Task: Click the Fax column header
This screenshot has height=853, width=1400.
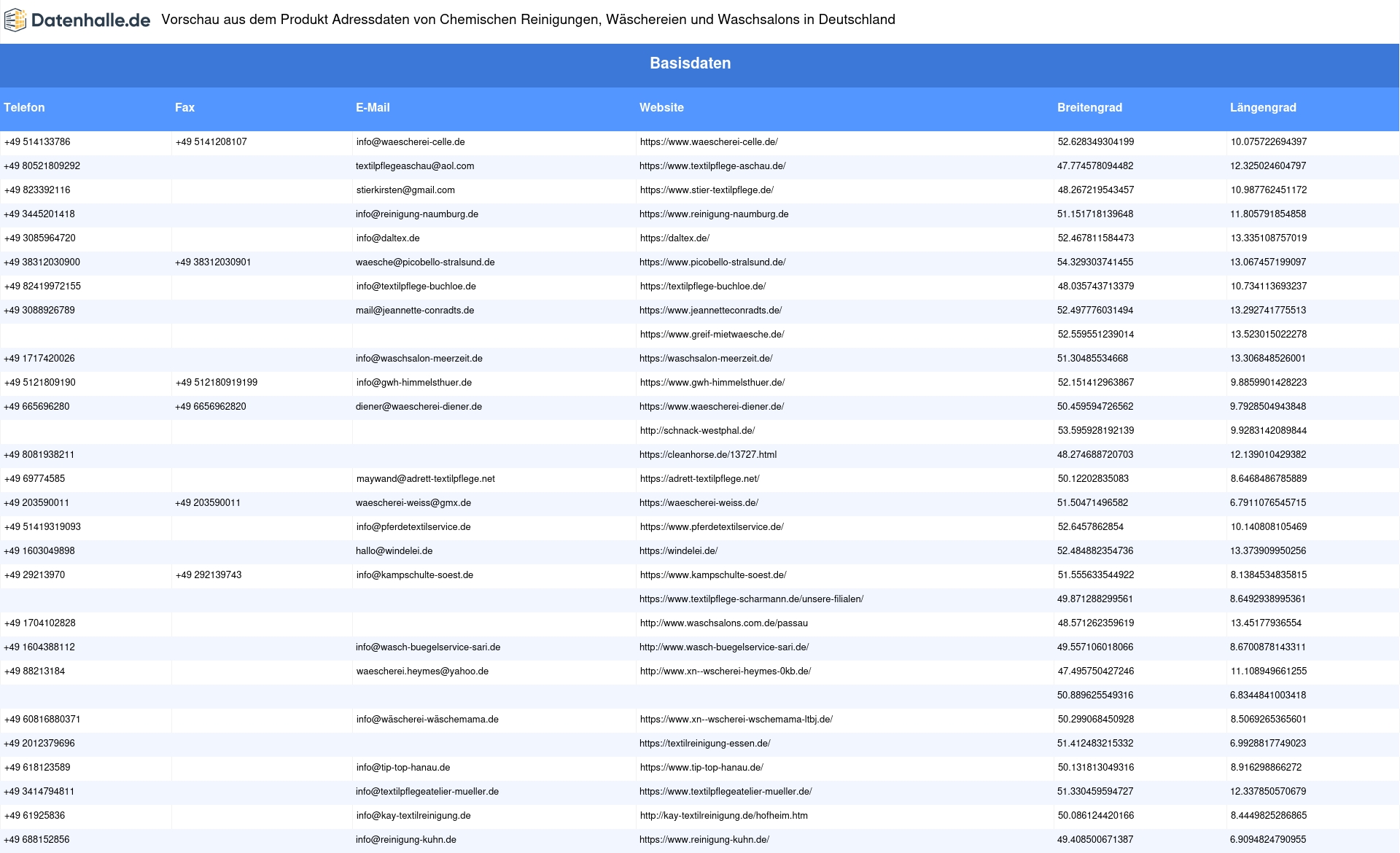Action: [184, 108]
